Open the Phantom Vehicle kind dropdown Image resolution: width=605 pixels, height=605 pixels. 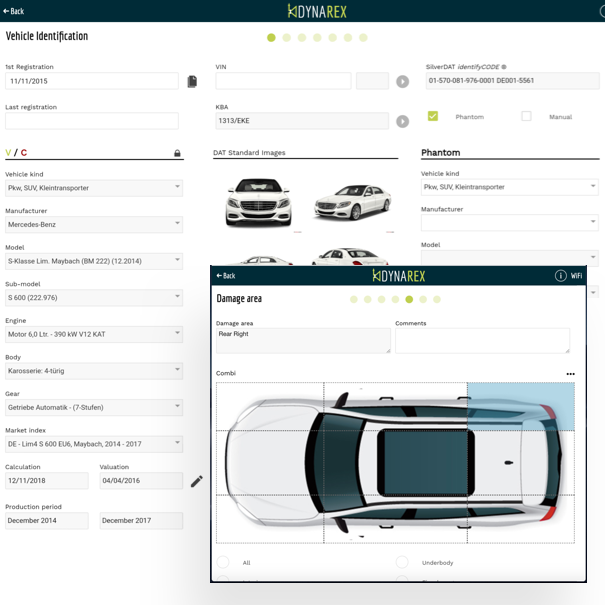510,187
